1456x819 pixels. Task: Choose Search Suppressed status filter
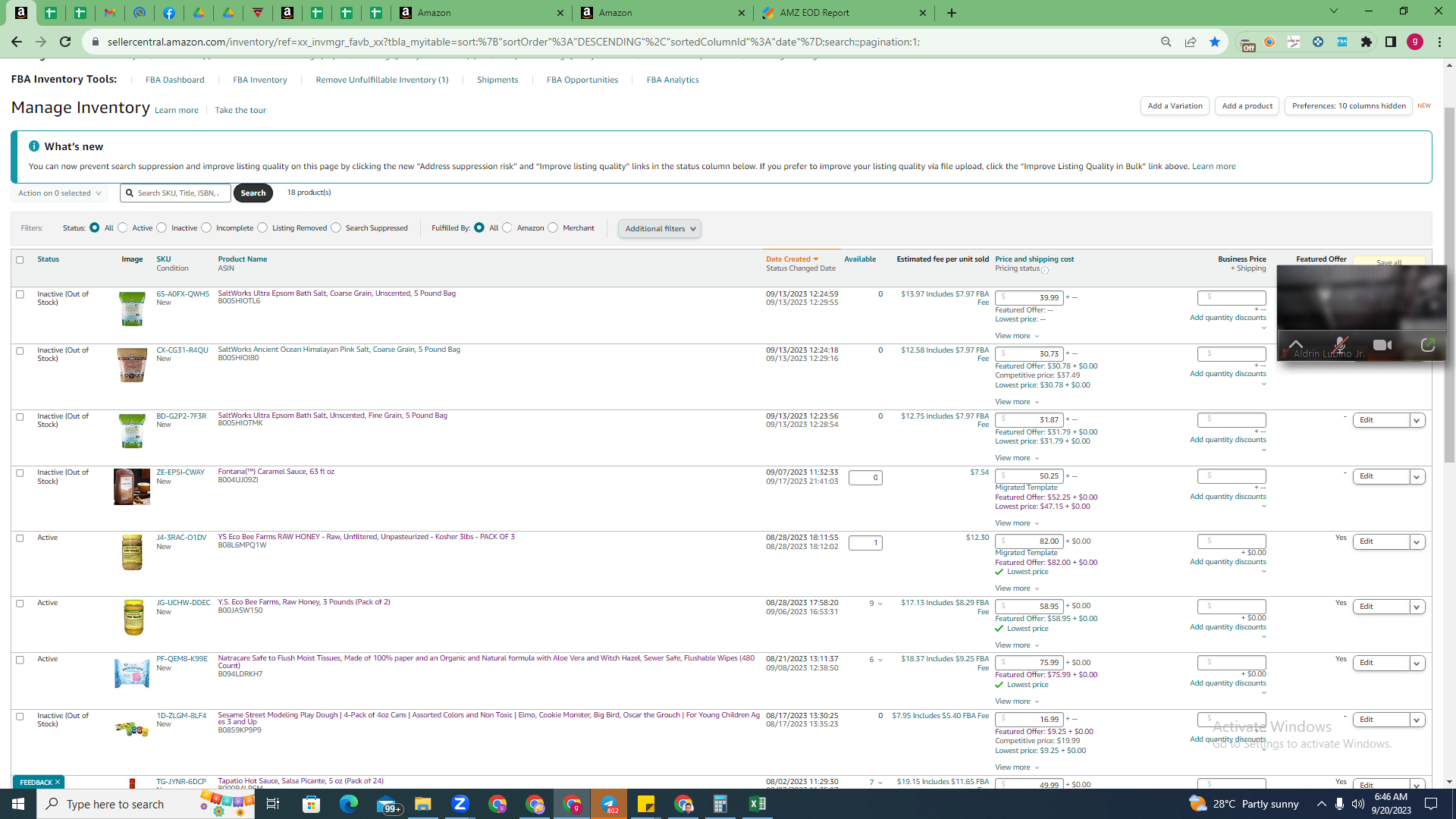pyautogui.click(x=336, y=227)
